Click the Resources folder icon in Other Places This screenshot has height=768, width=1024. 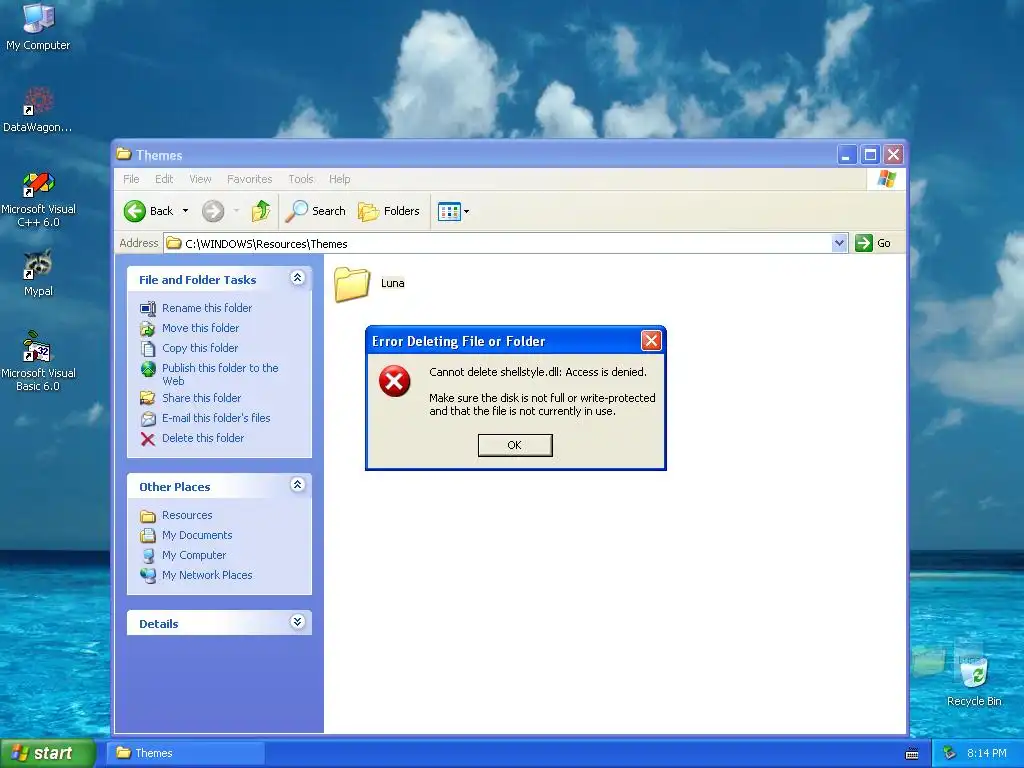[x=148, y=516]
